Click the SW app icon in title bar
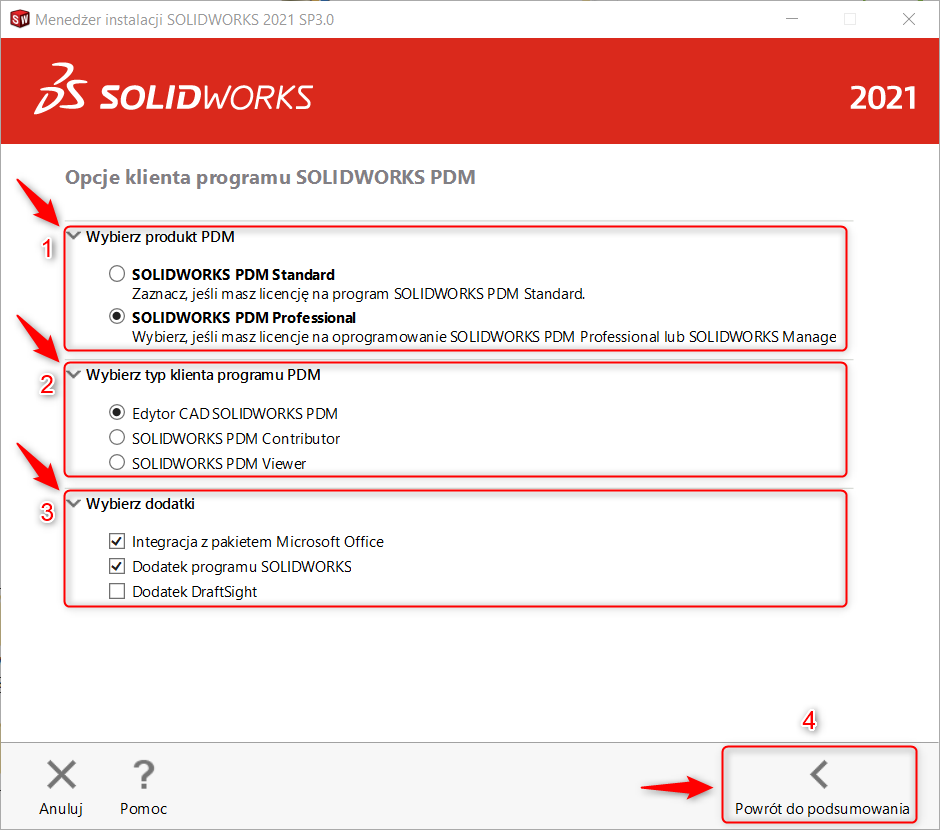This screenshot has width=940, height=830. tap(18, 19)
